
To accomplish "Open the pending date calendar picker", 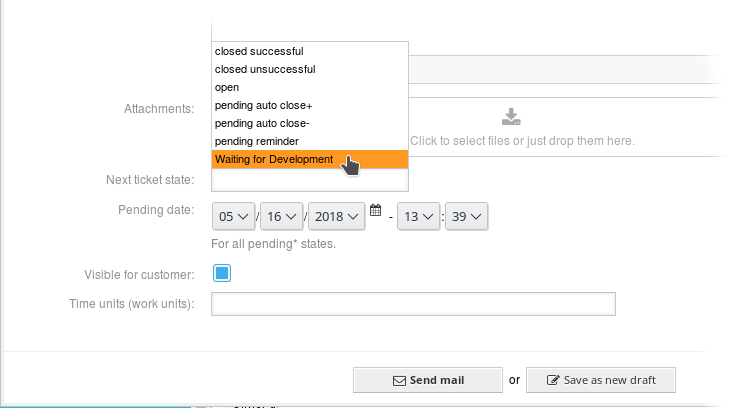I will click(x=375, y=210).
